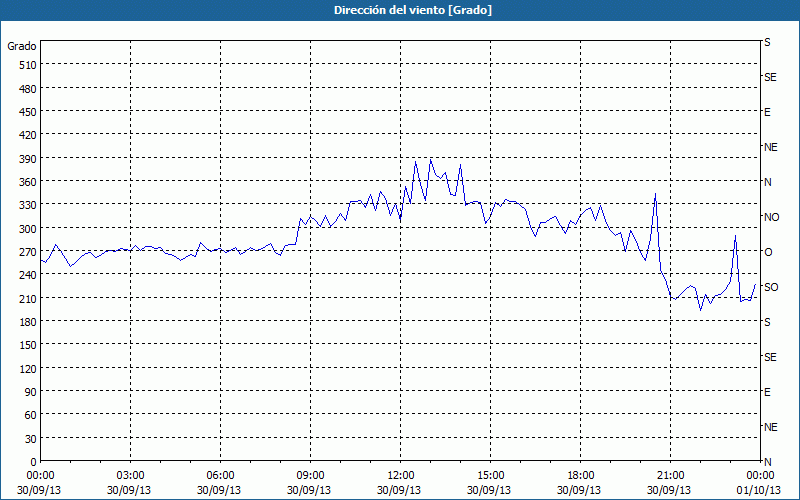Select the 300 y-axis value
The image size is (800, 500).
28,229
